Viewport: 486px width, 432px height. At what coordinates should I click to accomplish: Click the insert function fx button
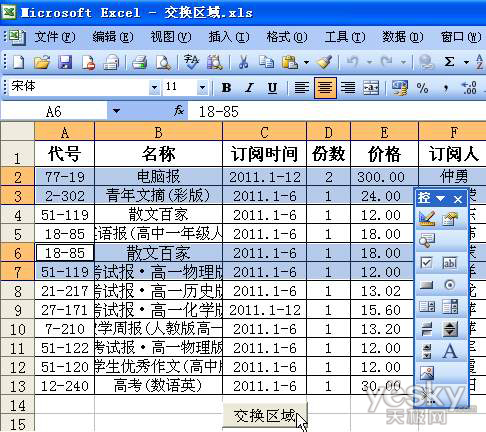(x=179, y=111)
